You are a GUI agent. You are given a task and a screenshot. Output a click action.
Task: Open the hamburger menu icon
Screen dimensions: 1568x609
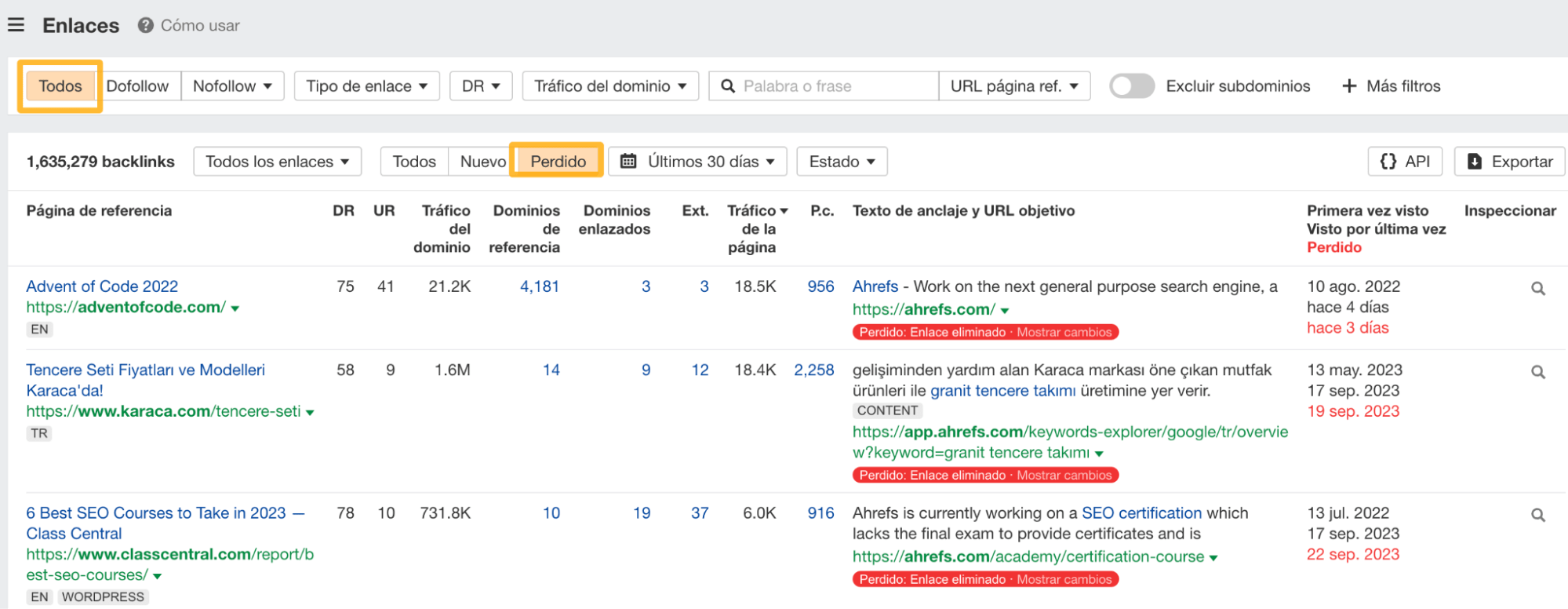coord(16,25)
